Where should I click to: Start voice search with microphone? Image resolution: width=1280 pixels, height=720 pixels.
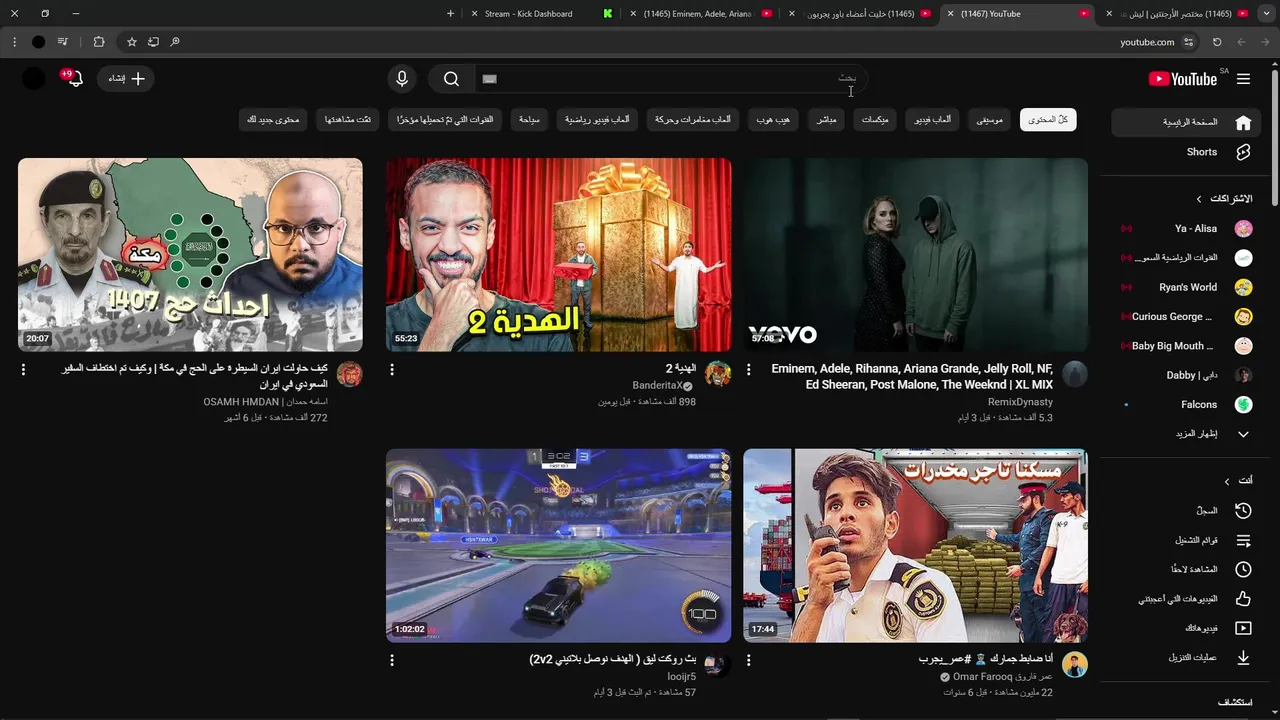402,79
